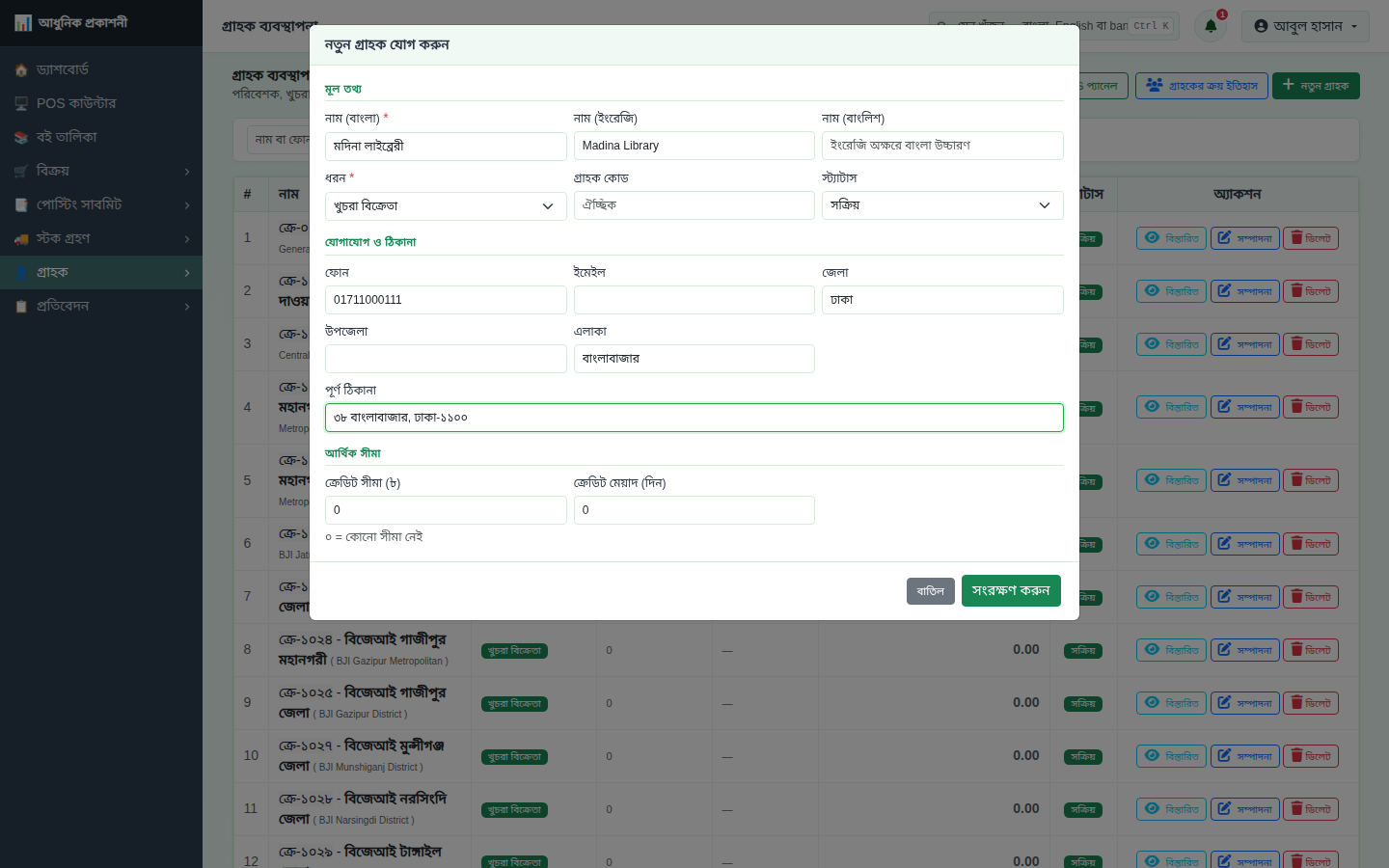Viewport: 1389px width, 868px height.
Task: Open ড্যাশবোর্ড via its home icon
Action: (x=21, y=70)
